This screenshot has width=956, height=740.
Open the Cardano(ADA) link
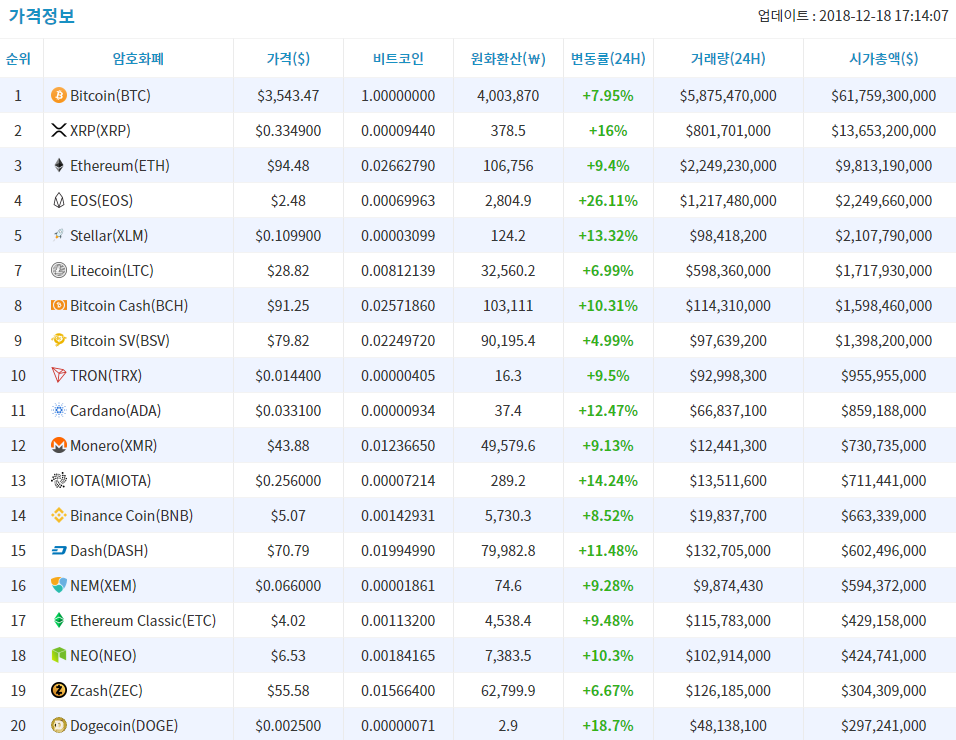116,411
